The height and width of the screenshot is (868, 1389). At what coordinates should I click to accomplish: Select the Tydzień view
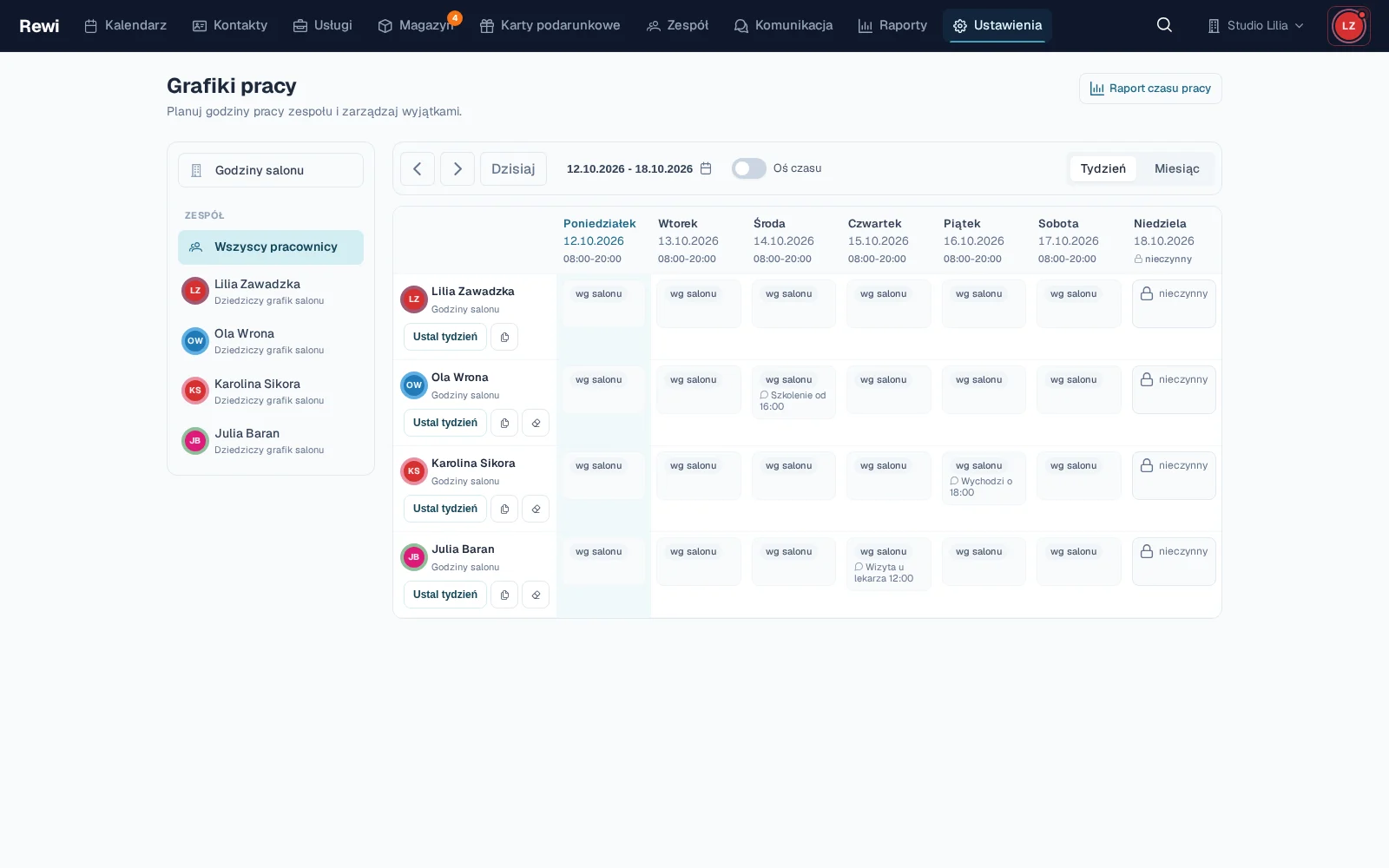coord(1103,168)
